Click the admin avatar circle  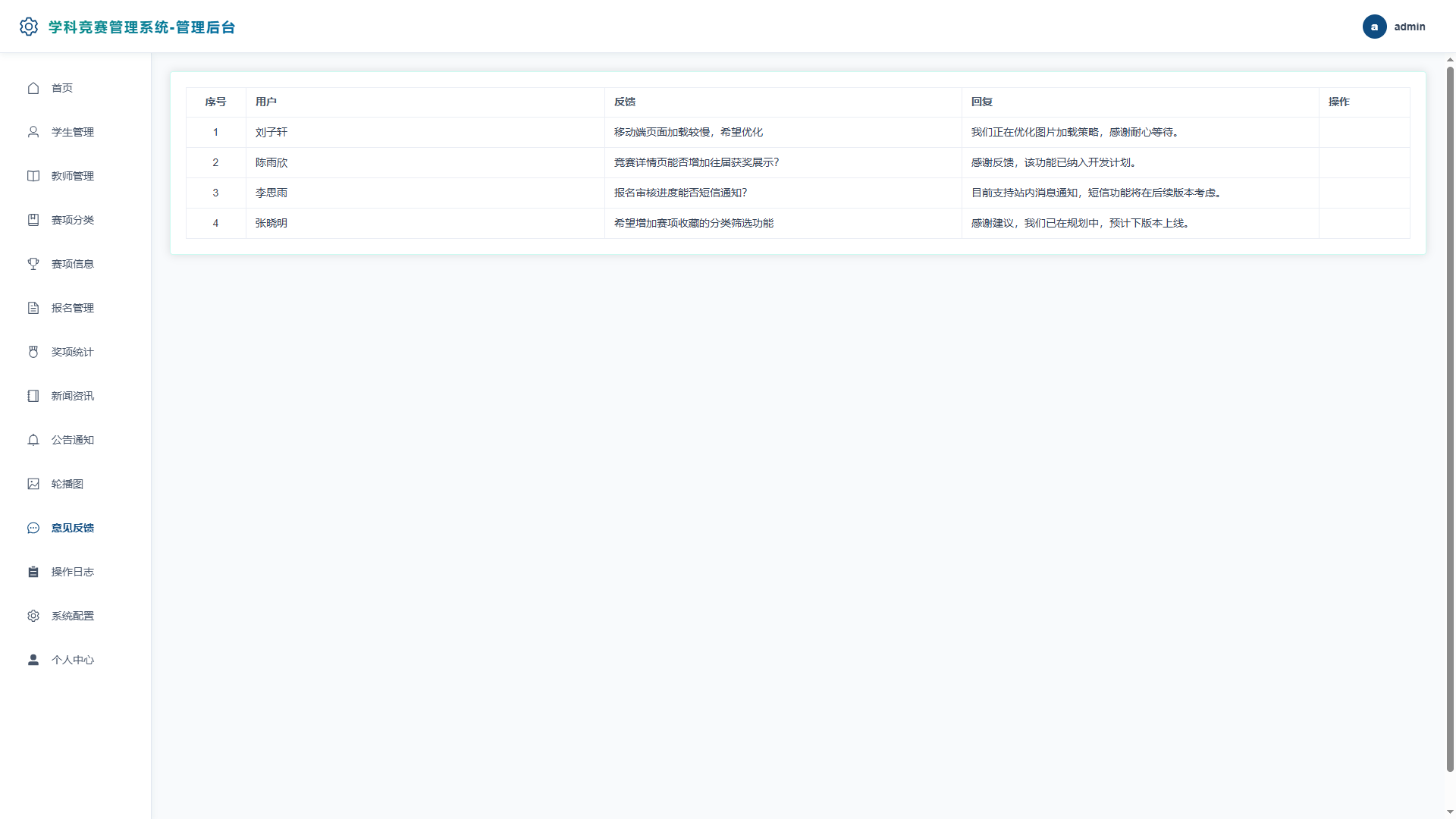click(1375, 27)
